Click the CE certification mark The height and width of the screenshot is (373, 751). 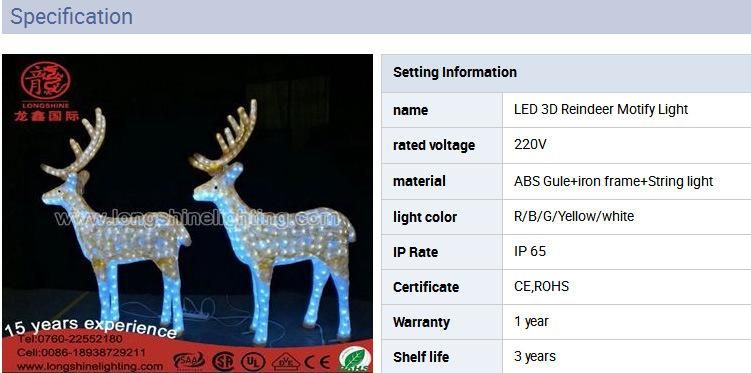317,362
